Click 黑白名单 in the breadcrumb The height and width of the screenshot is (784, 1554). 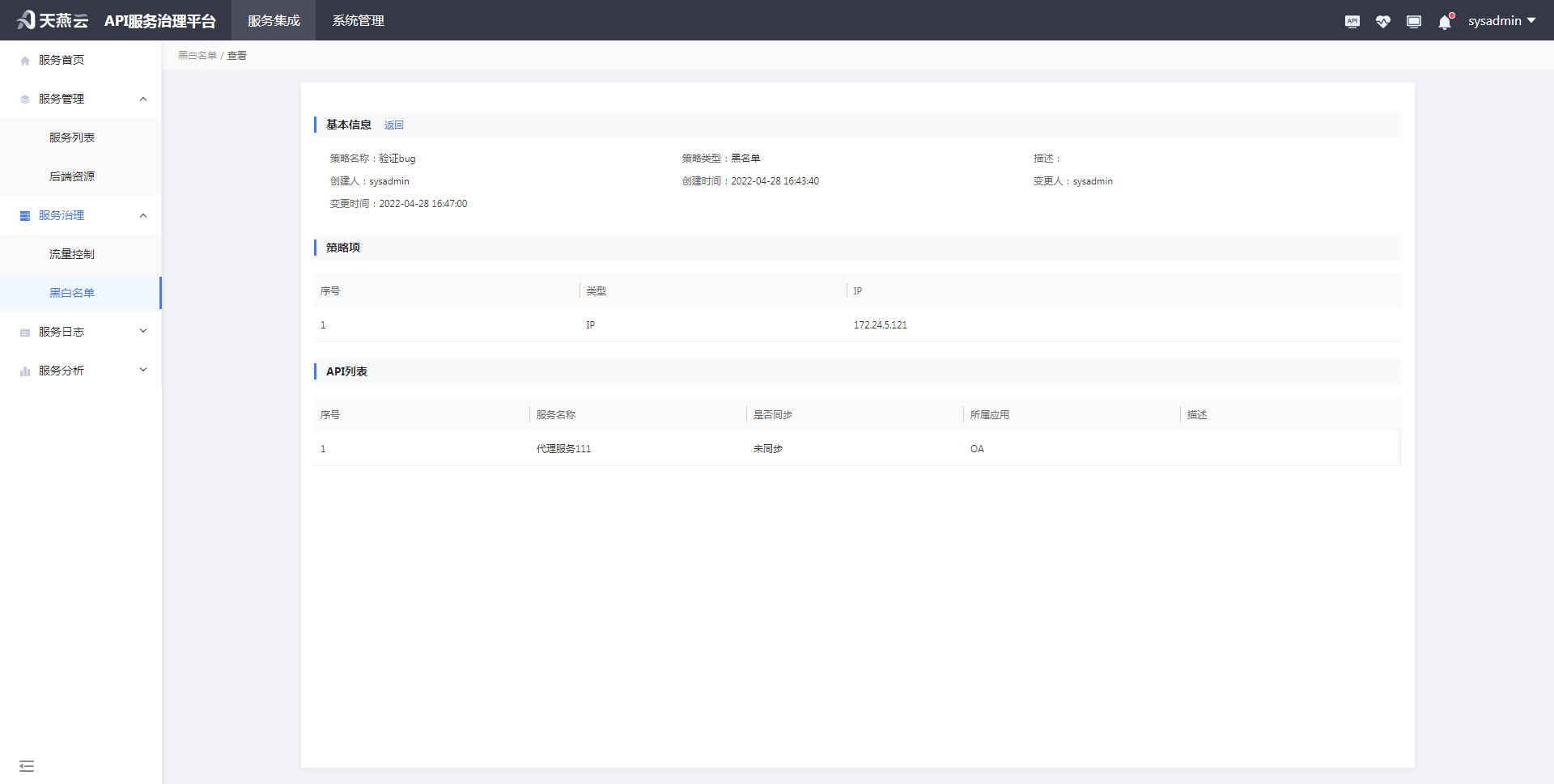coord(197,56)
